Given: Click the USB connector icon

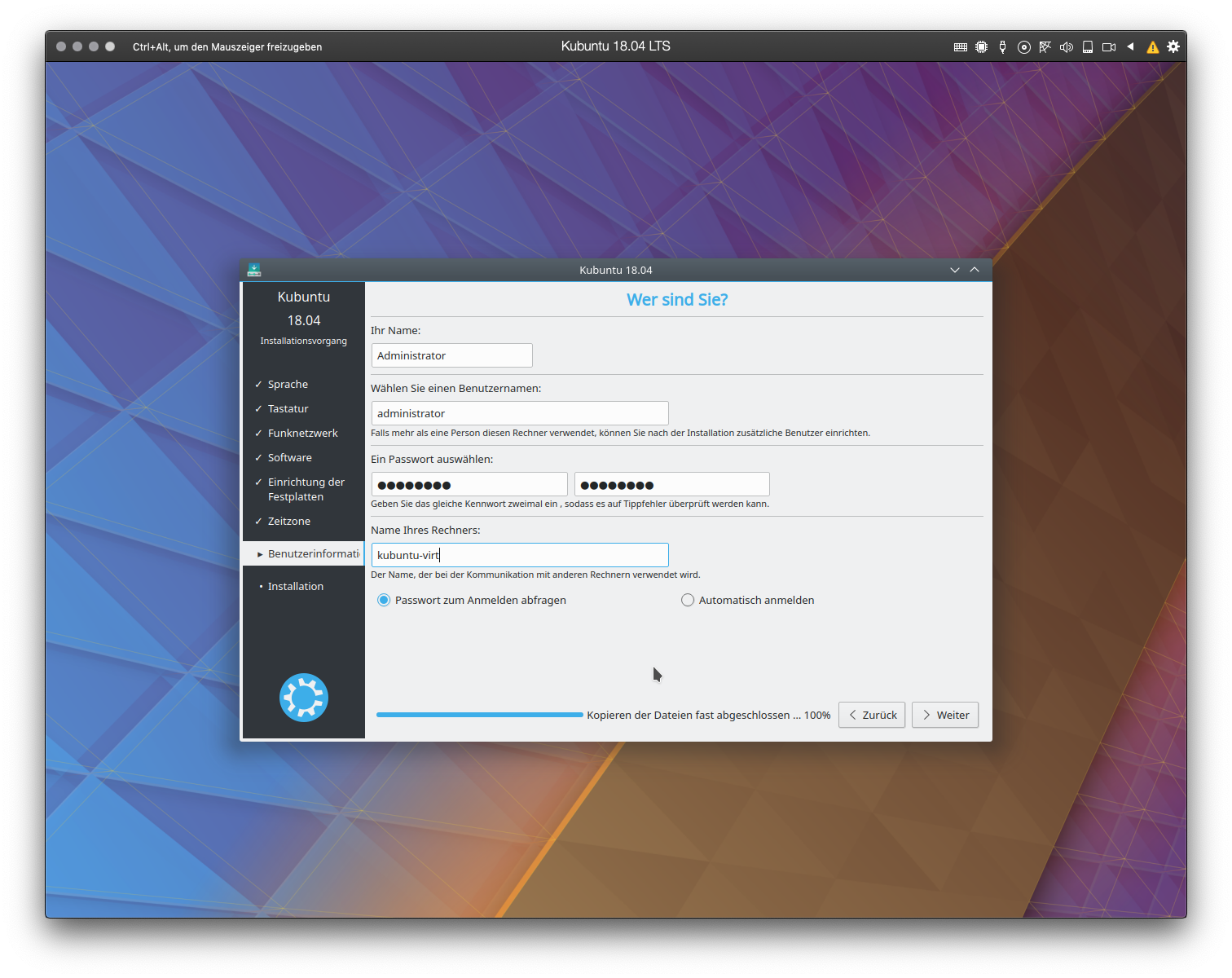Looking at the screenshot, I should click(1003, 47).
